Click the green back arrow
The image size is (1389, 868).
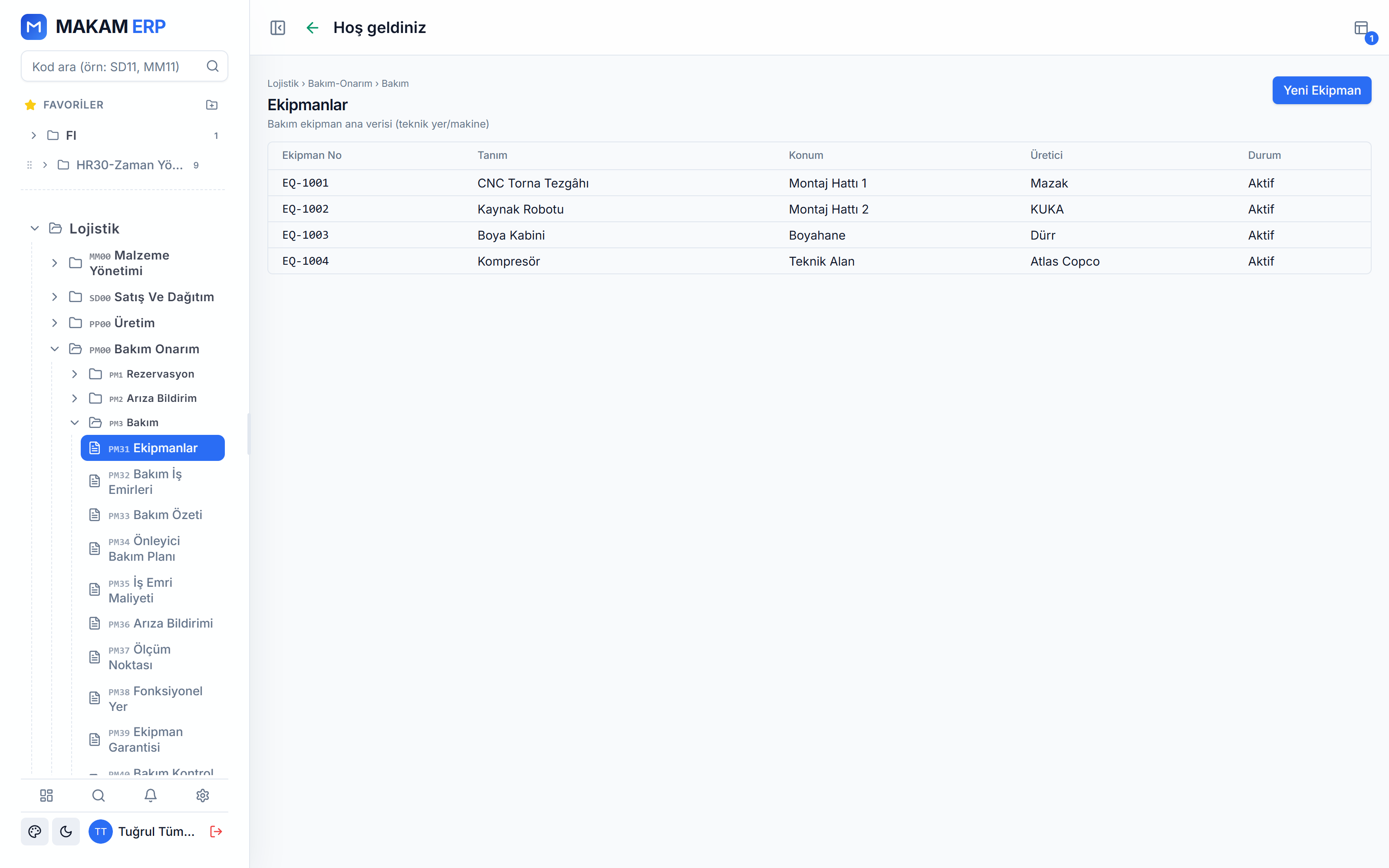point(312,27)
